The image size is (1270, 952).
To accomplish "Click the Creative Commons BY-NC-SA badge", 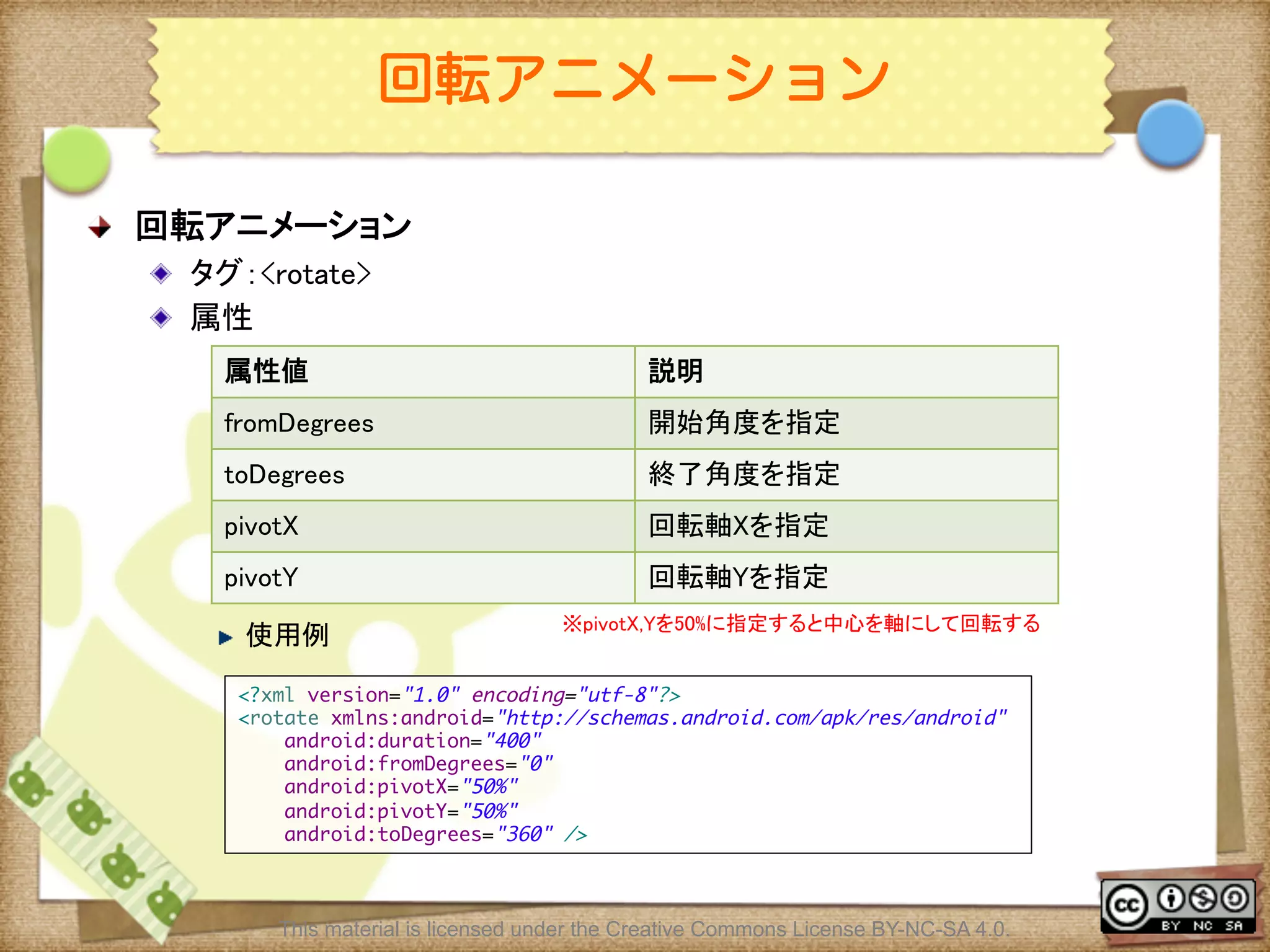I will pyautogui.click(x=1178, y=906).
